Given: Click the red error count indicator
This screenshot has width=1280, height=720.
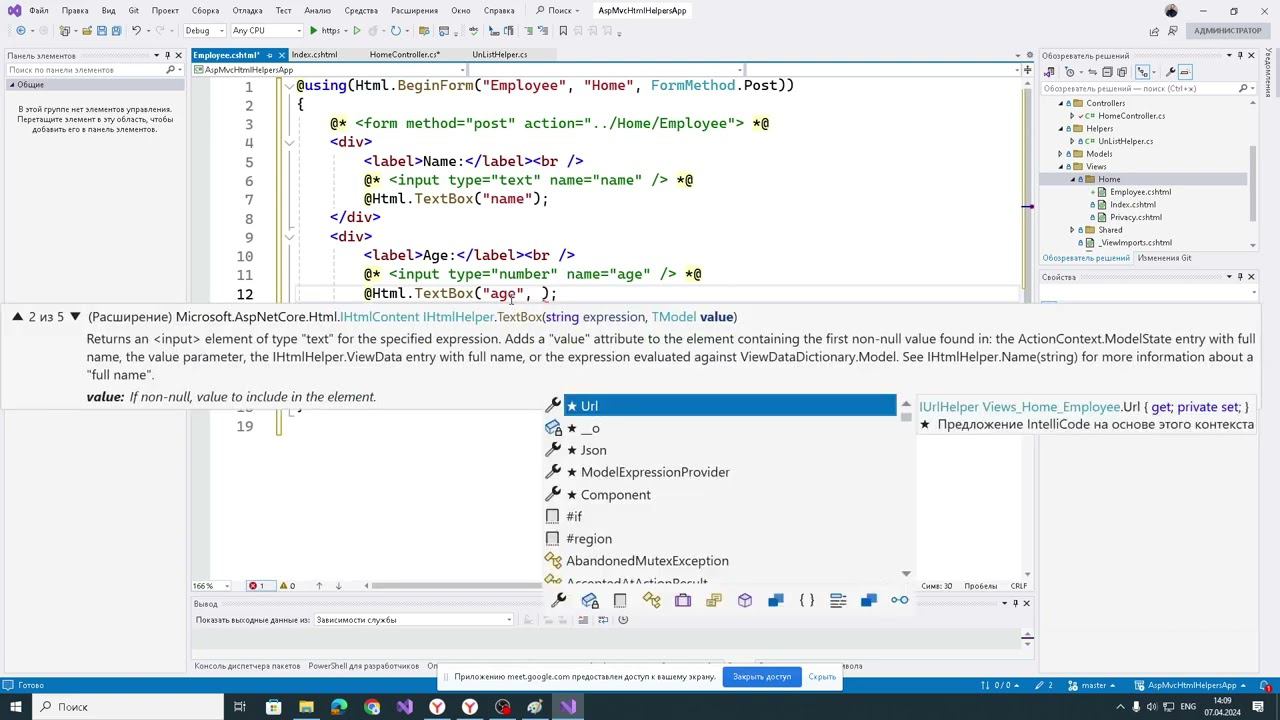Looking at the screenshot, I should click(257, 586).
